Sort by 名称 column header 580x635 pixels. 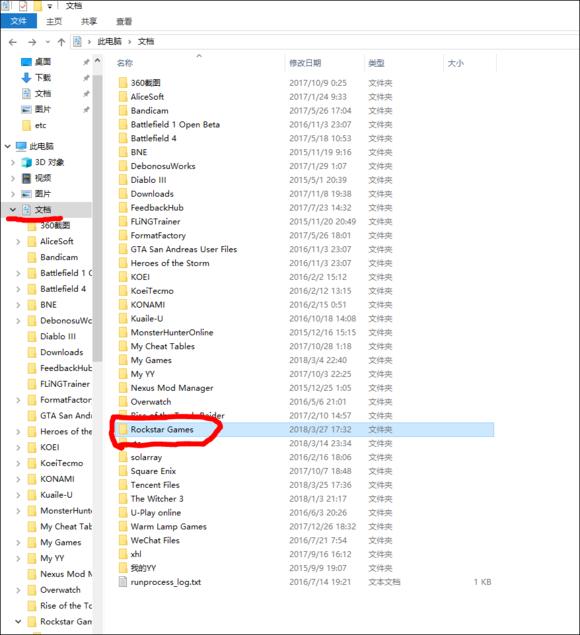[125, 63]
